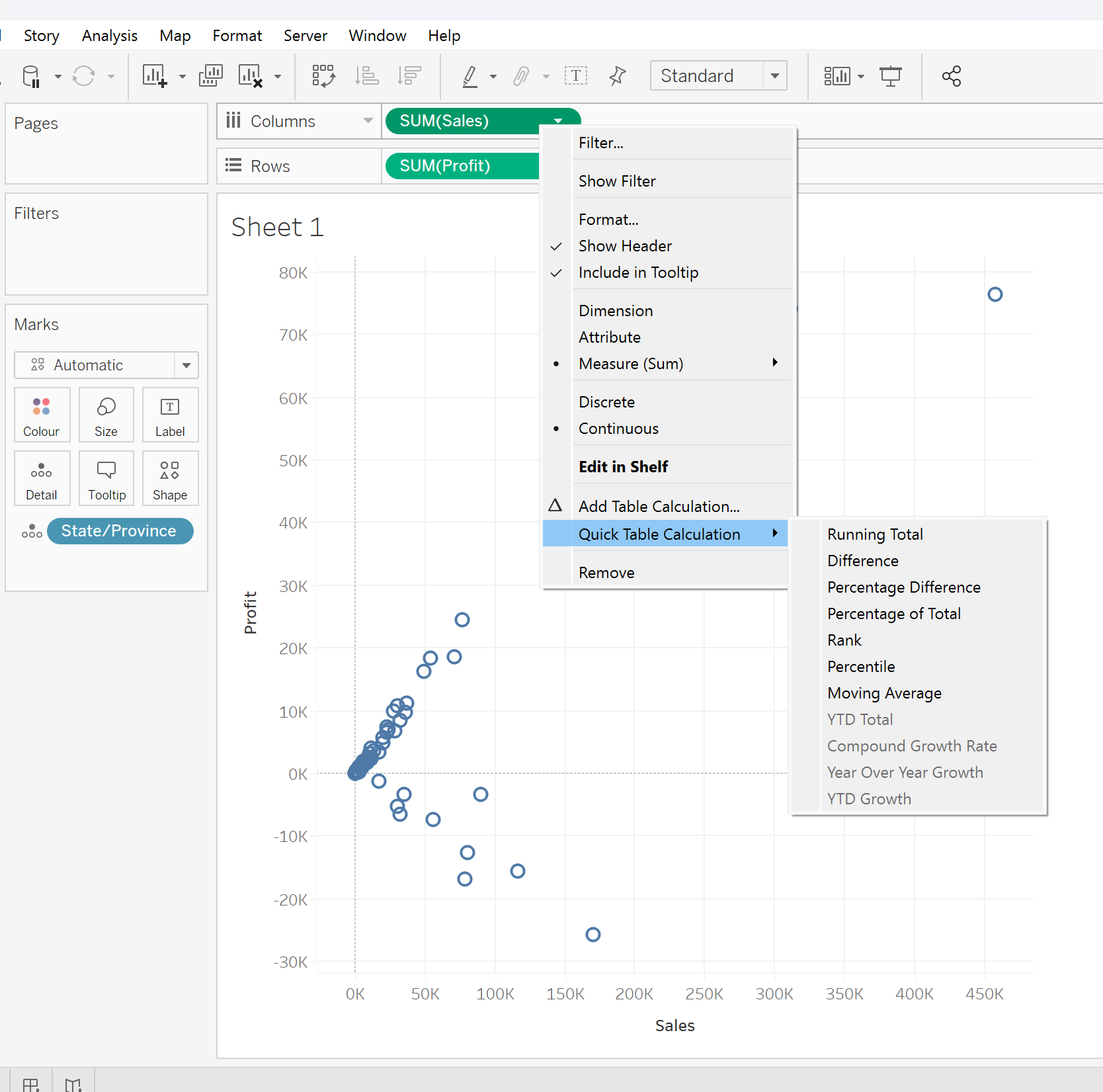Open the Analysis menu
Image resolution: width=1103 pixels, height=1092 pixels.
click(x=110, y=36)
